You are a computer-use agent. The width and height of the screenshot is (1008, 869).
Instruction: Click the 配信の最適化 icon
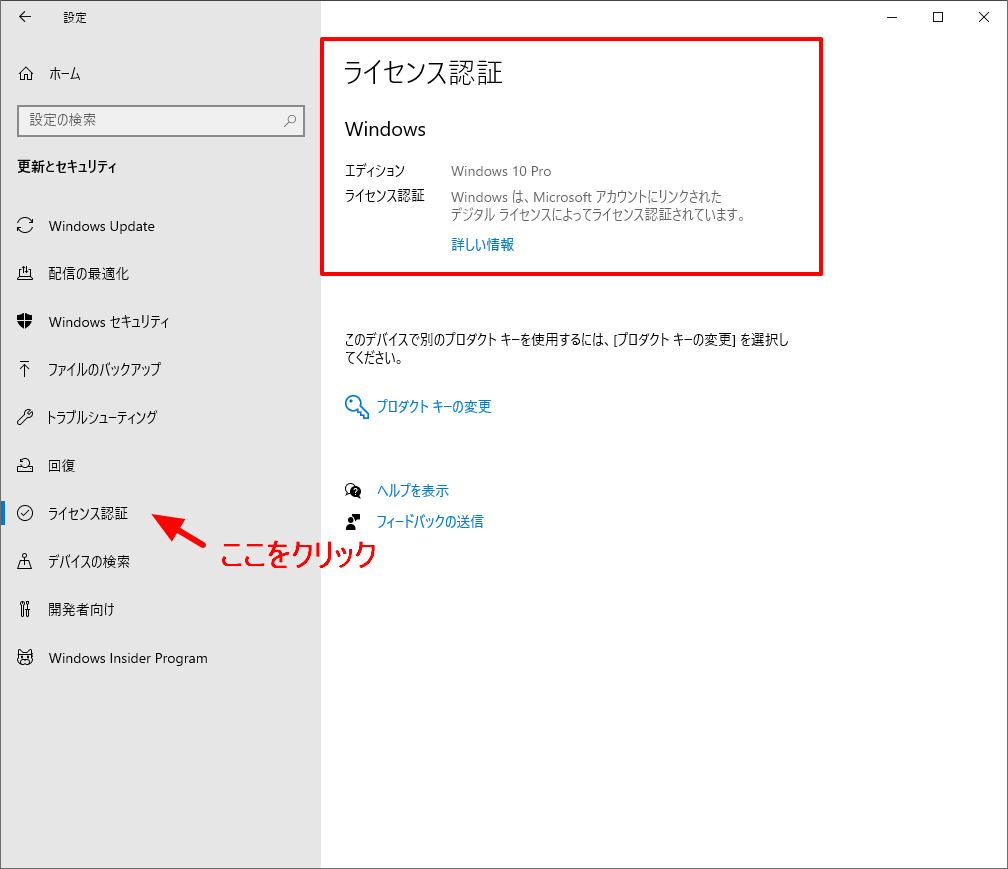(25, 273)
